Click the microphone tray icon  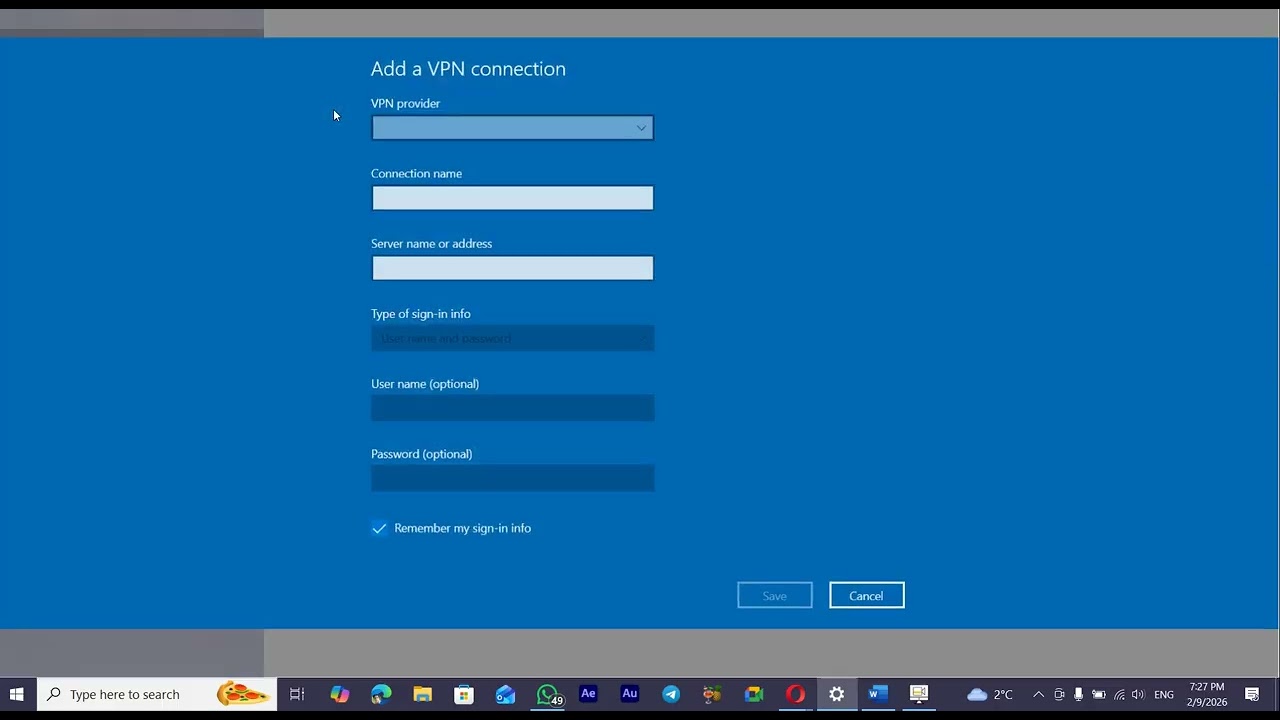1078,694
